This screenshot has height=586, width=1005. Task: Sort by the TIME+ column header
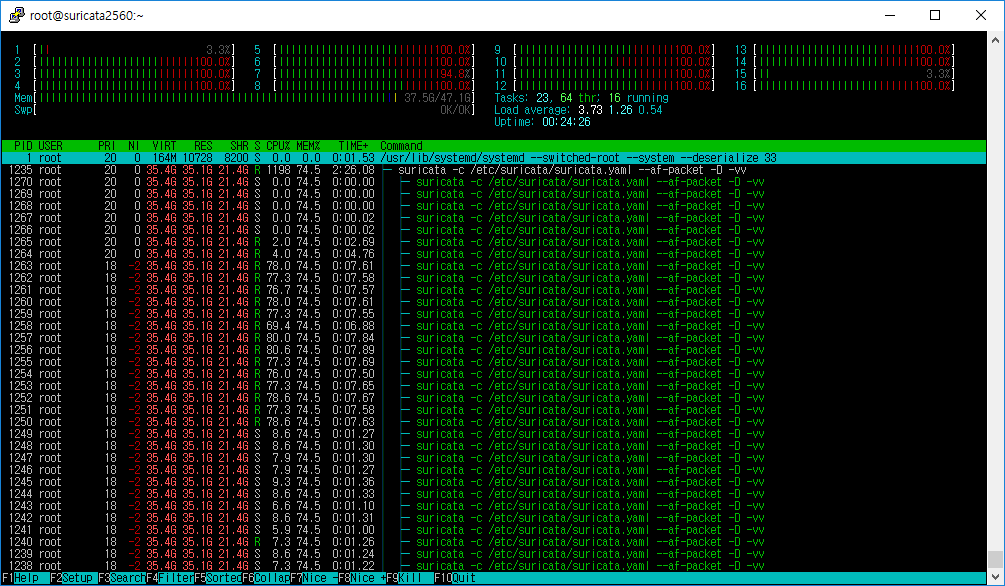(353, 146)
